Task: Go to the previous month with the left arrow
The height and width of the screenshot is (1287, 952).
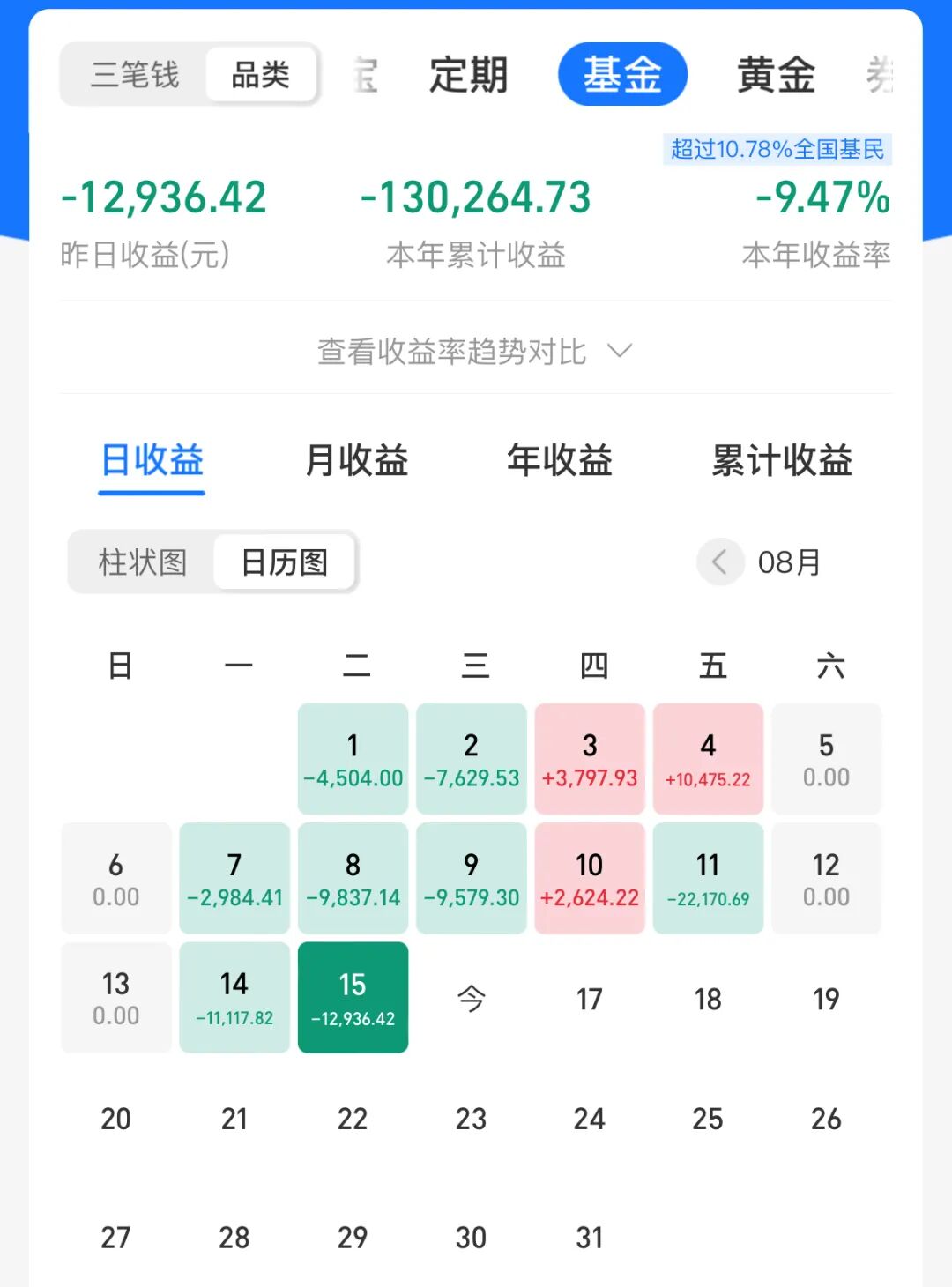Action: click(x=720, y=562)
